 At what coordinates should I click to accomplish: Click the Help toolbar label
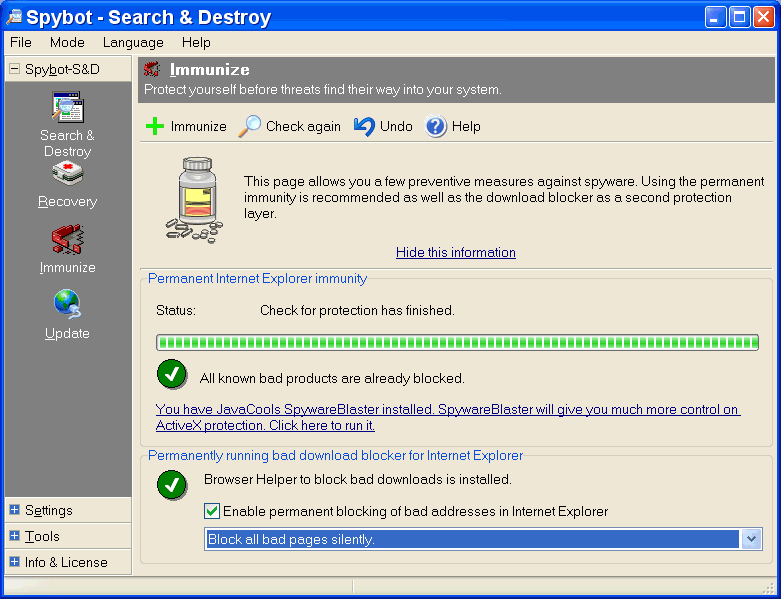(x=466, y=126)
